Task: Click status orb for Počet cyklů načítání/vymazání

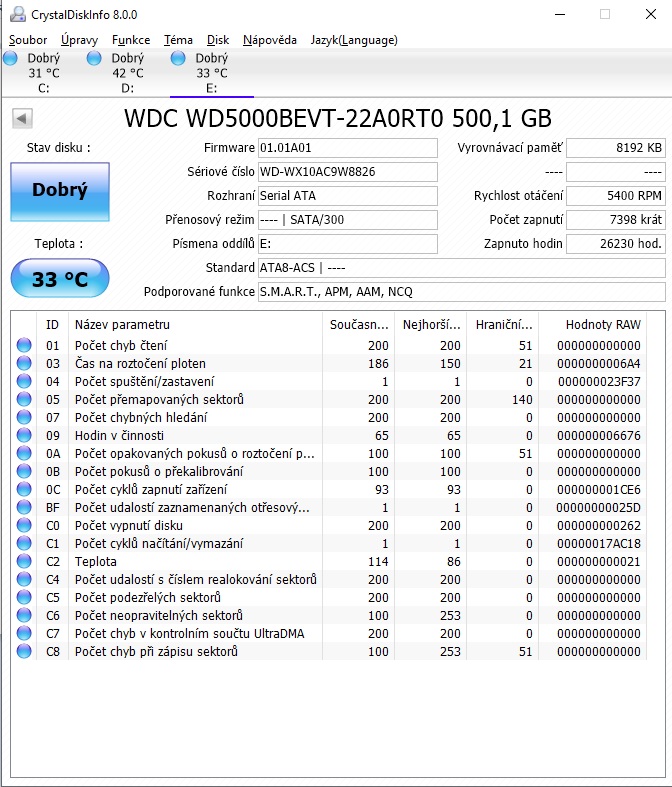Action: (x=24, y=543)
